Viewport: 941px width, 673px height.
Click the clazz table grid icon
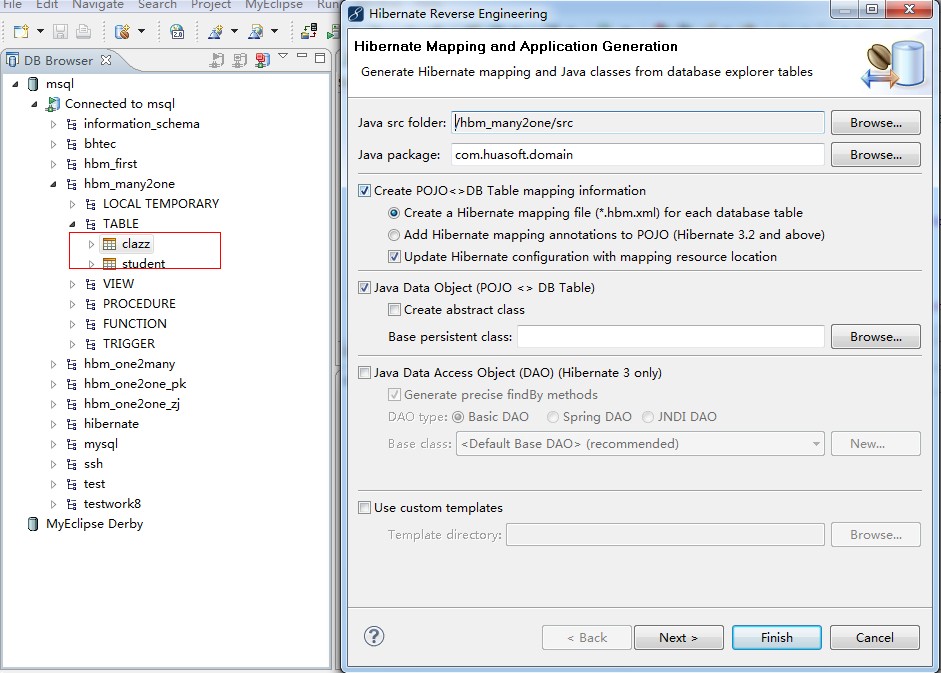[109, 244]
